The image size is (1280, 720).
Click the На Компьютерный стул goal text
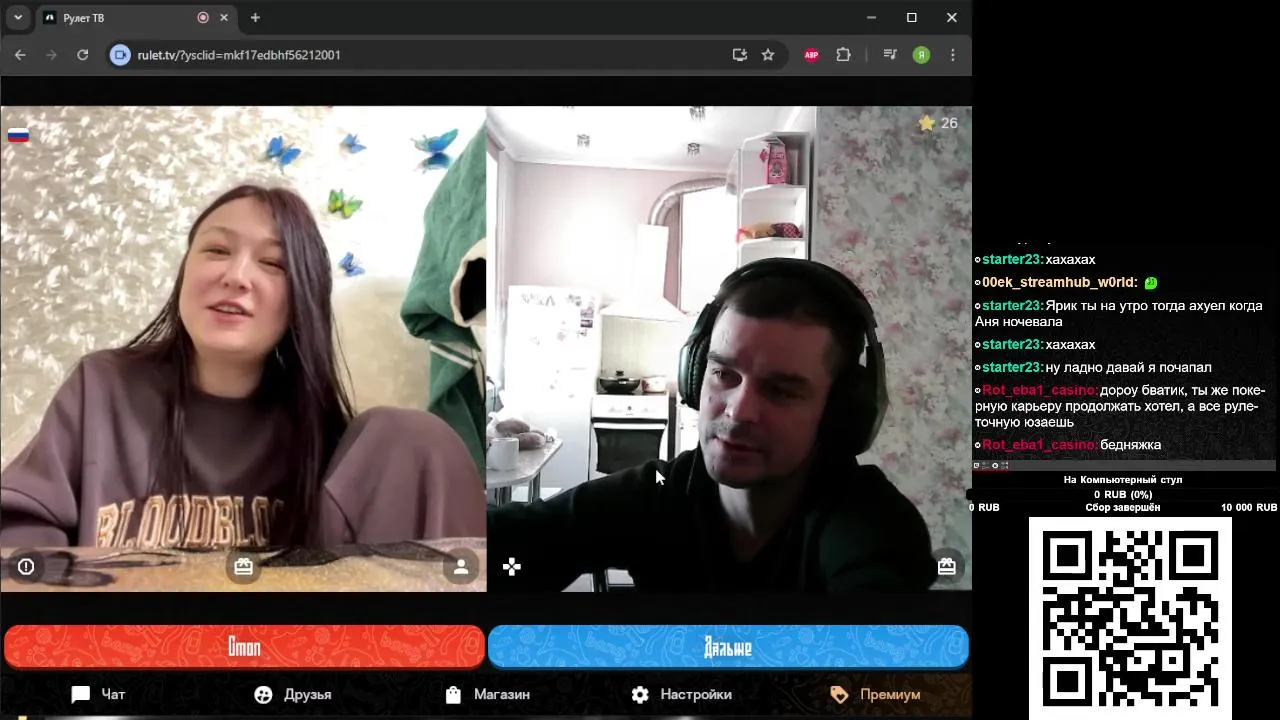(1123, 480)
